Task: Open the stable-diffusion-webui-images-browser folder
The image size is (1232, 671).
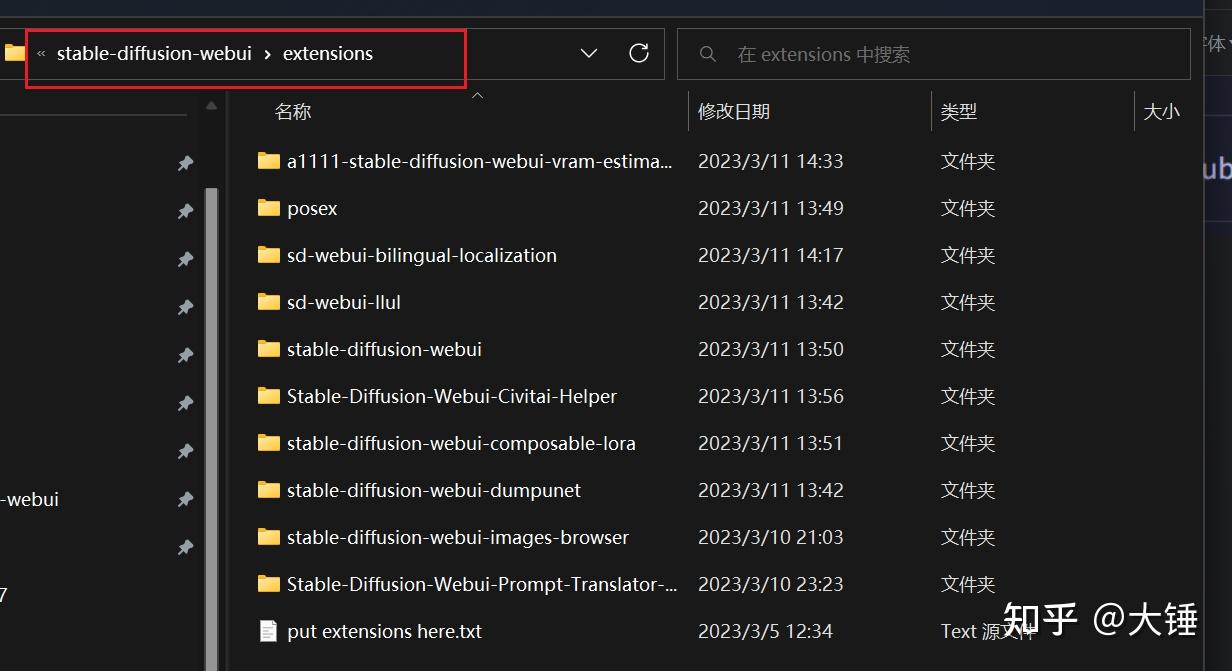Action: pyautogui.click(x=456, y=537)
